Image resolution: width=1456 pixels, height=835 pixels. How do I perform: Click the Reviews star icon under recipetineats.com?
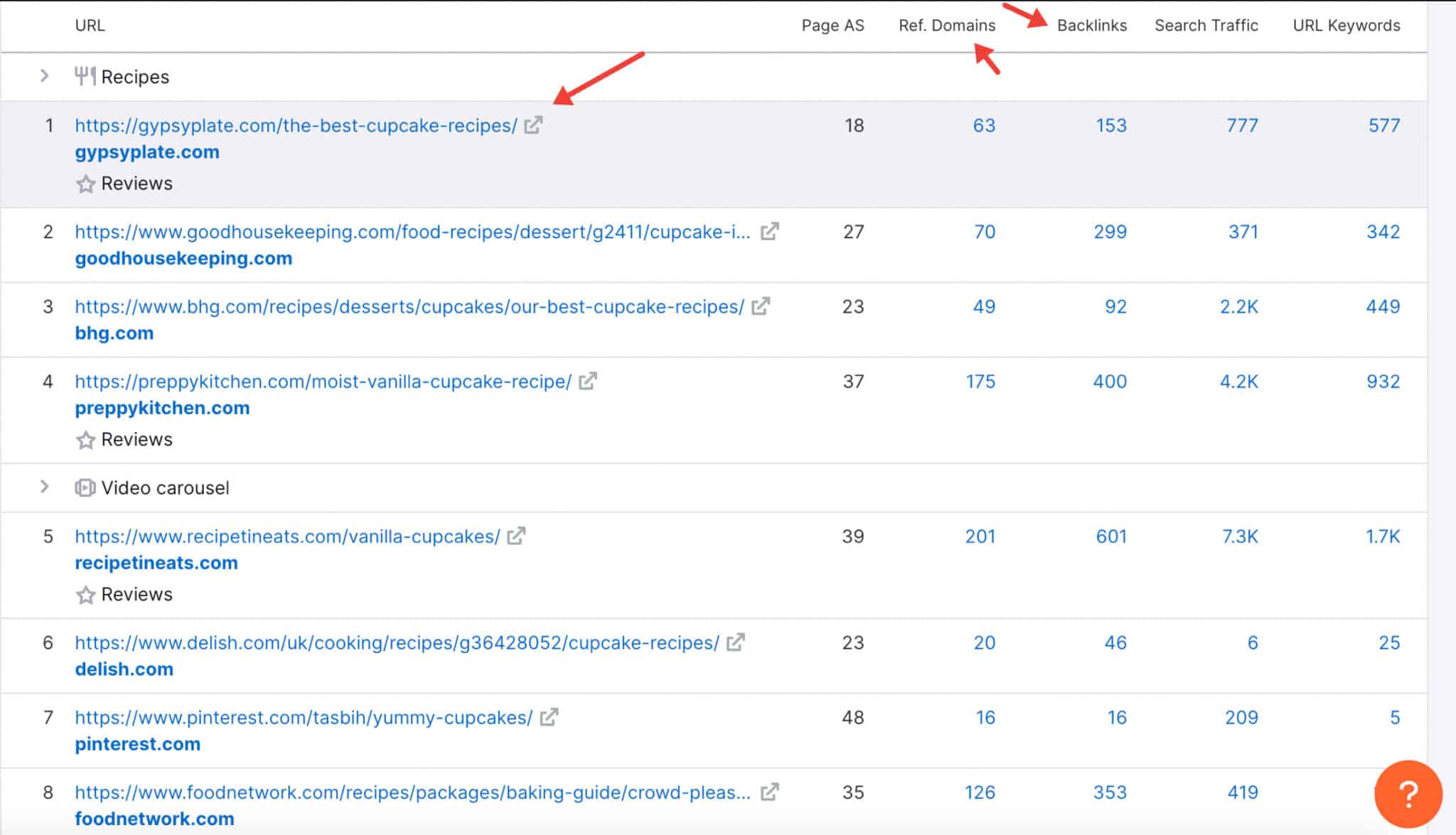[x=85, y=595]
